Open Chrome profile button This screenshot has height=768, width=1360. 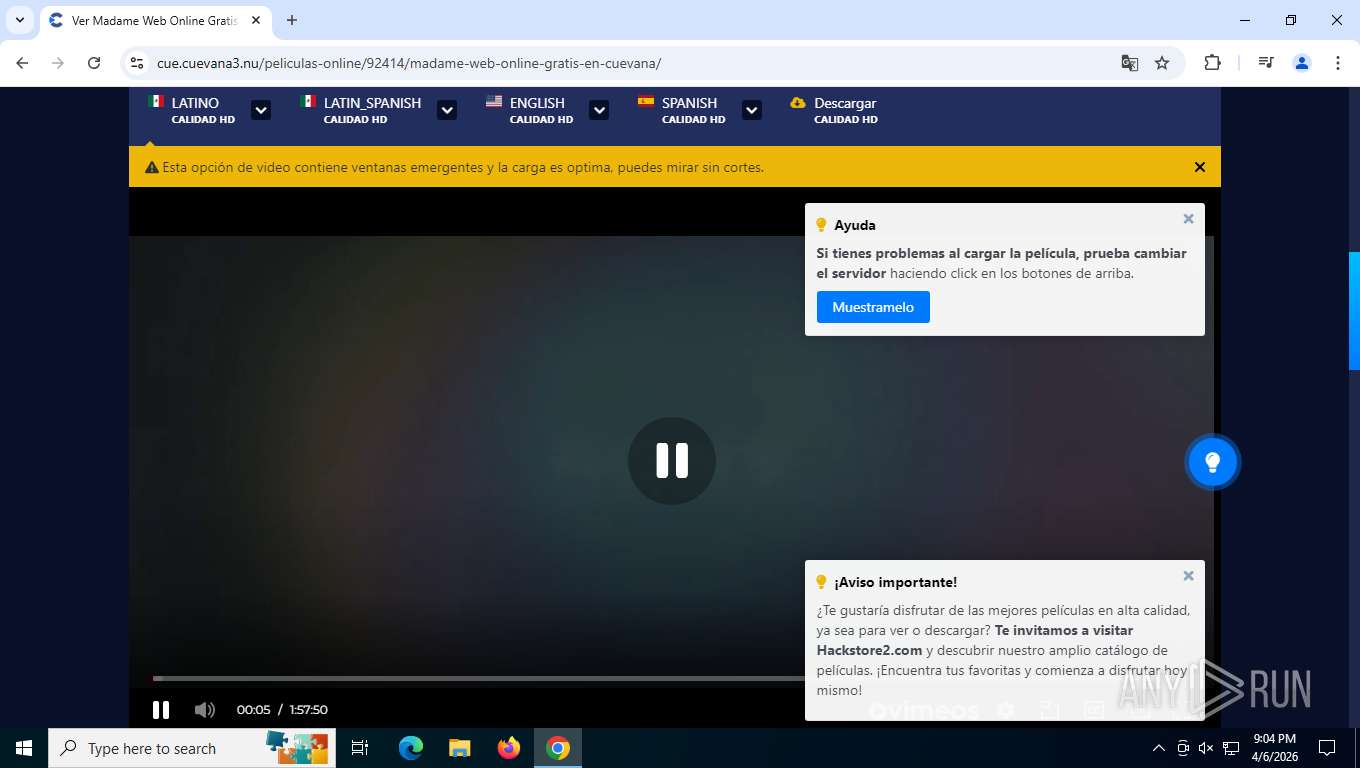coord(1302,63)
